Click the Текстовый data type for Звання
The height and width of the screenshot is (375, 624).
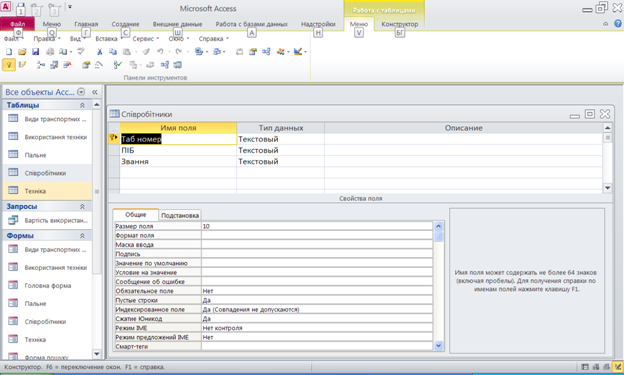point(280,161)
